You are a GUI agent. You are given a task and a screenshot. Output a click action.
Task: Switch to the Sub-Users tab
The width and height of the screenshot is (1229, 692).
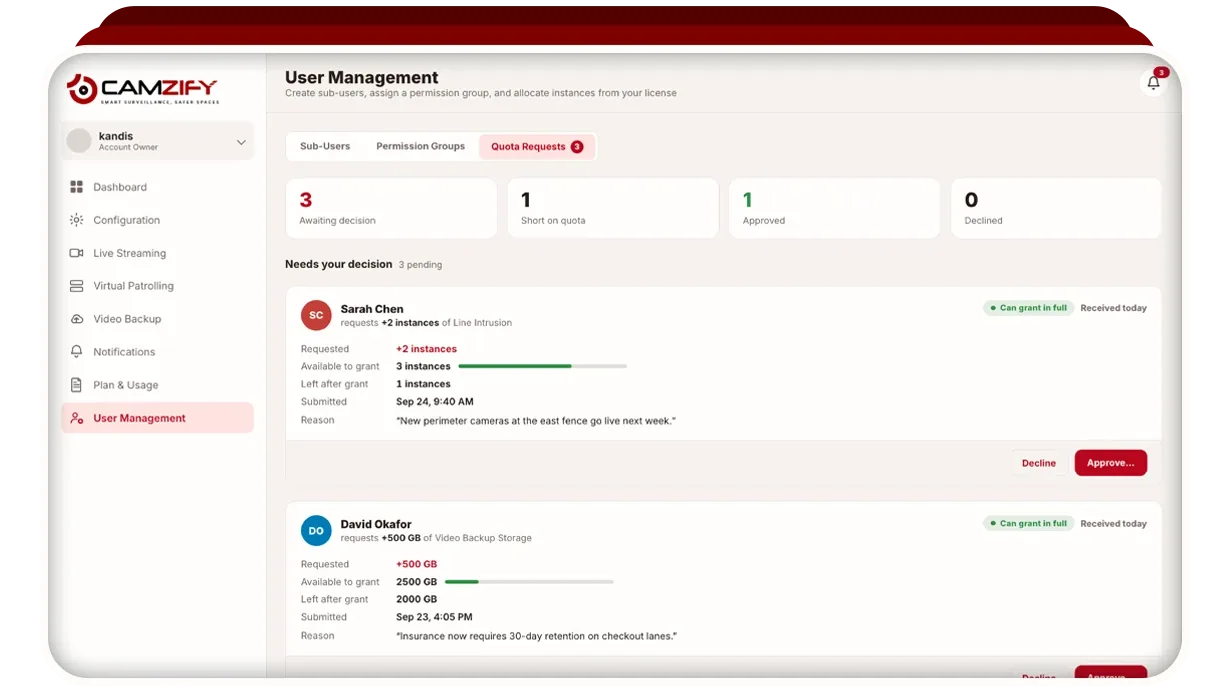325,146
